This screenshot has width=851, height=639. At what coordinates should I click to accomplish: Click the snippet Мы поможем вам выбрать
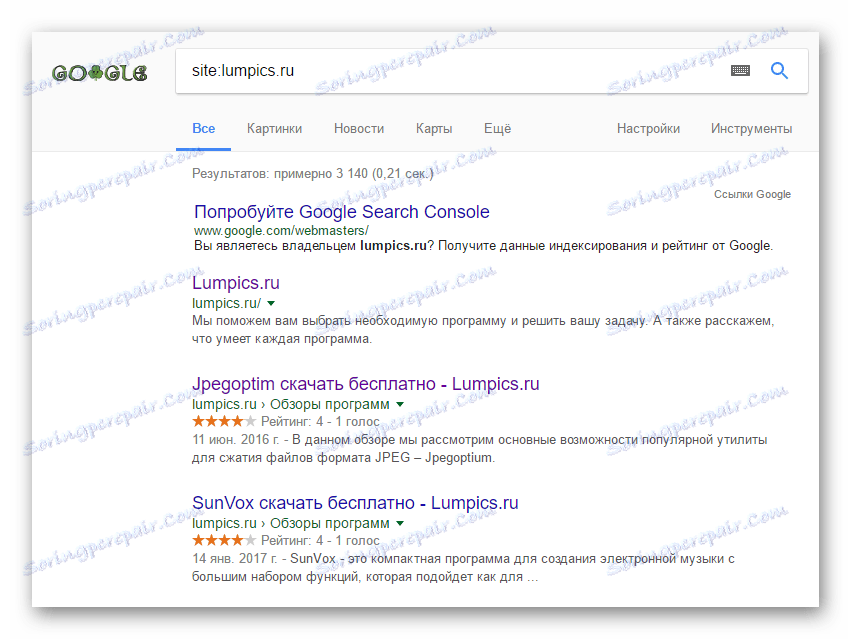(x=482, y=330)
